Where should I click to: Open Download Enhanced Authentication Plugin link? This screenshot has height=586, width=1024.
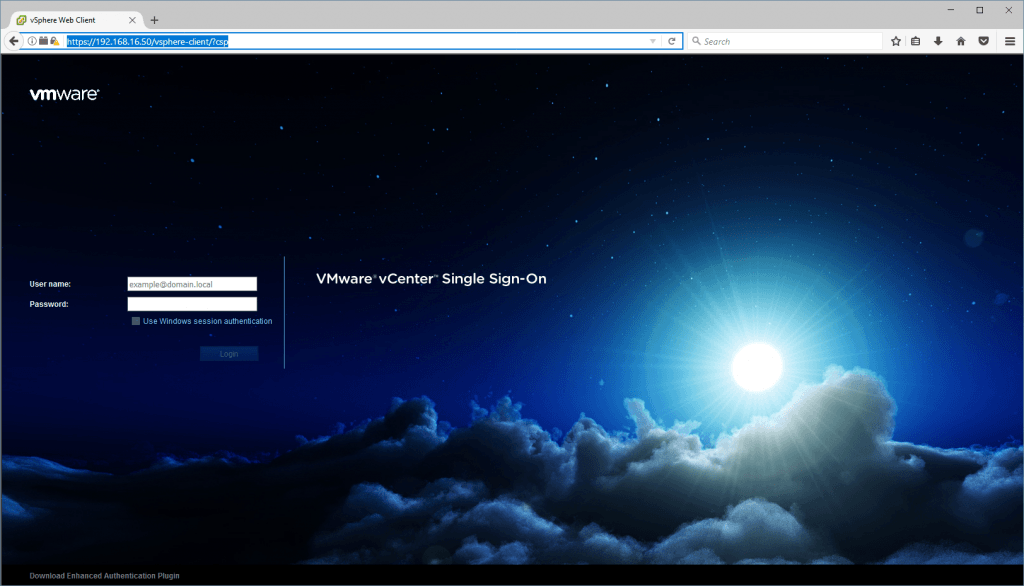(104, 576)
